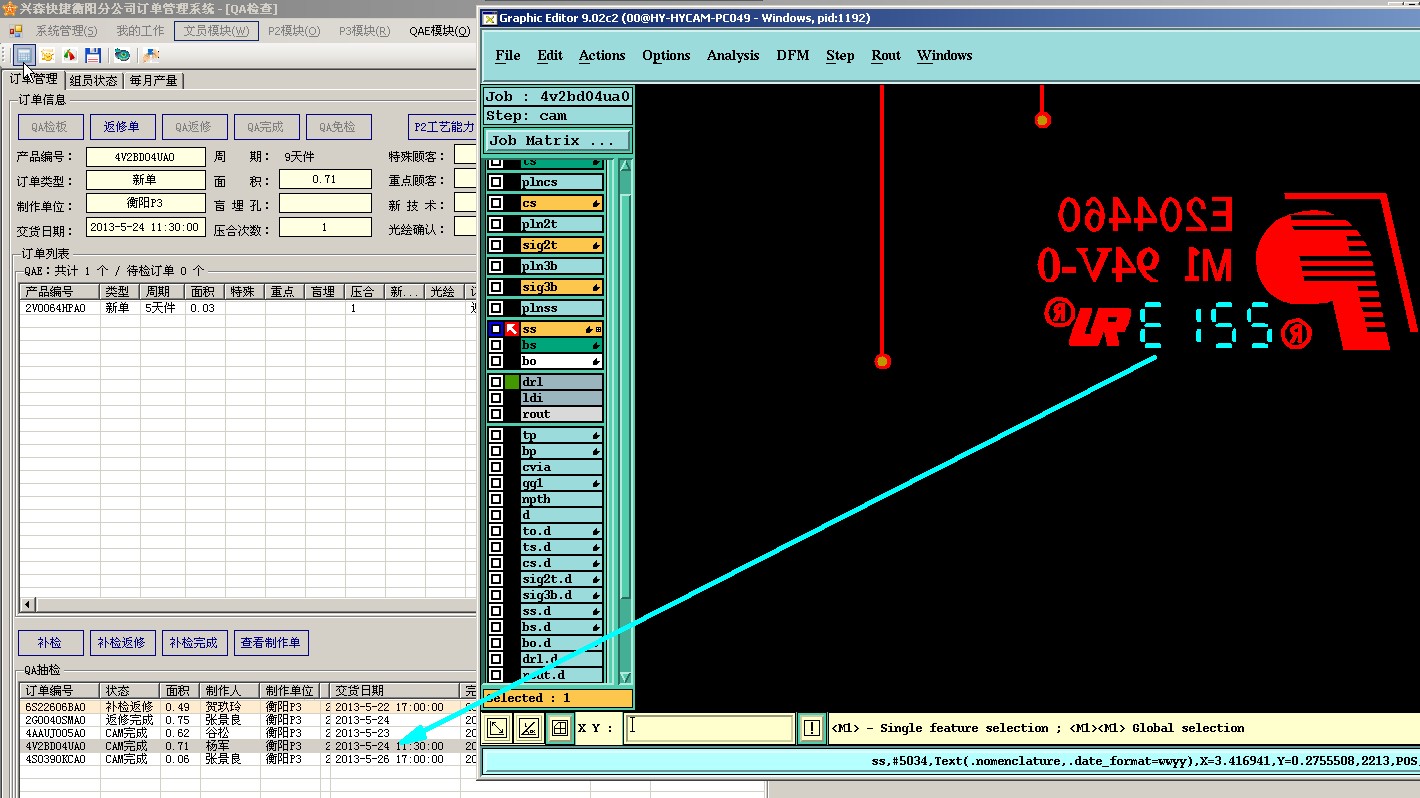Screen dimensions: 1420x798
Task: Click the 返修单 button
Action: pos(122,127)
